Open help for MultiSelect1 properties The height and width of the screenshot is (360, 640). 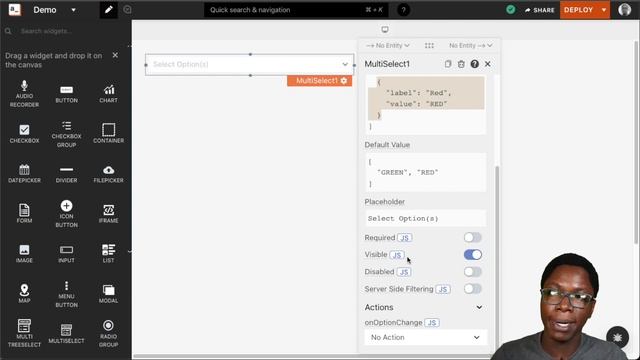[474, 64]
